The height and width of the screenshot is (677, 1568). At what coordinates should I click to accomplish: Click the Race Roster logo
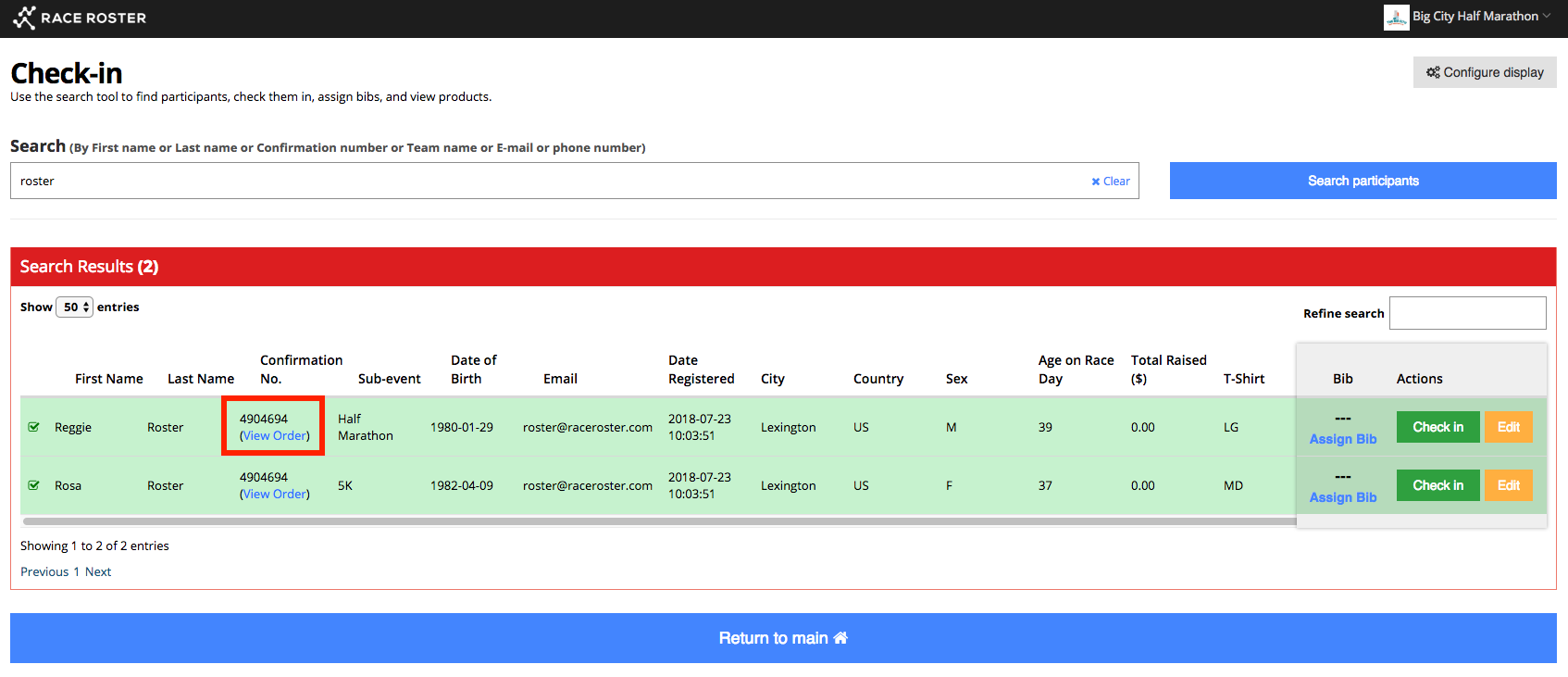click(80, 18)
